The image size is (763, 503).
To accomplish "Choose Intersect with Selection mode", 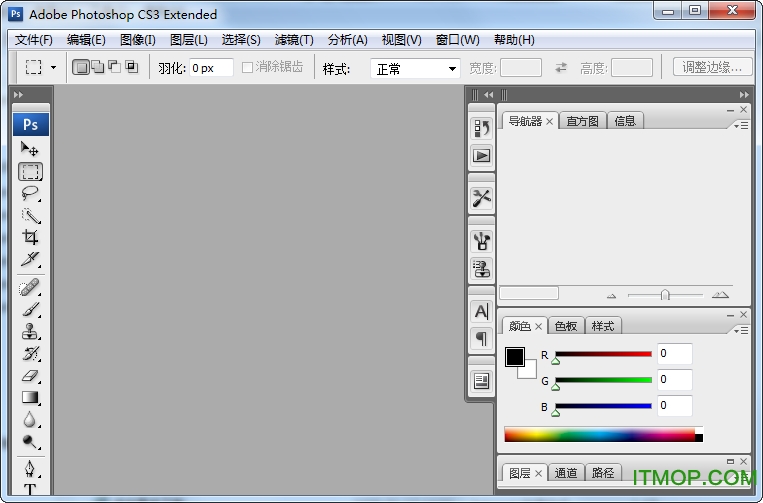I will (x=131, y=67).
